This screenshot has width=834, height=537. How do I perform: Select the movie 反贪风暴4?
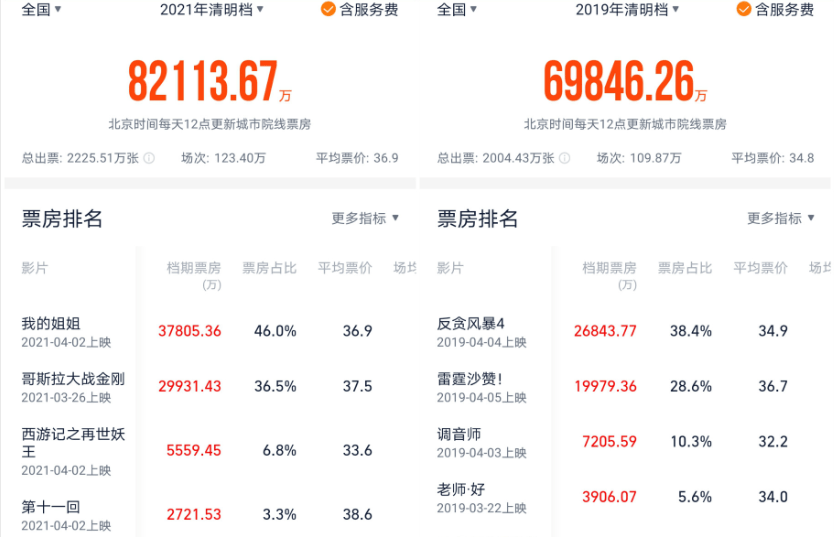[471, 323]
